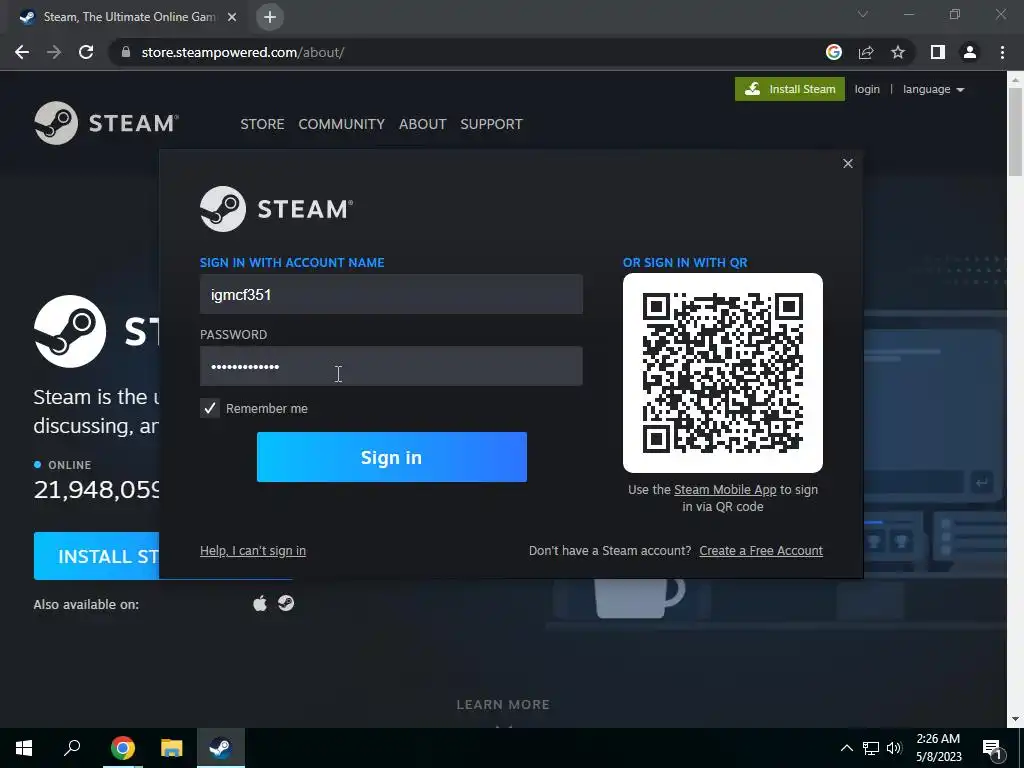This screenshot has width=1024, height=768.
Task: Click the Google icon in the address bar
Action: point(834,52)
